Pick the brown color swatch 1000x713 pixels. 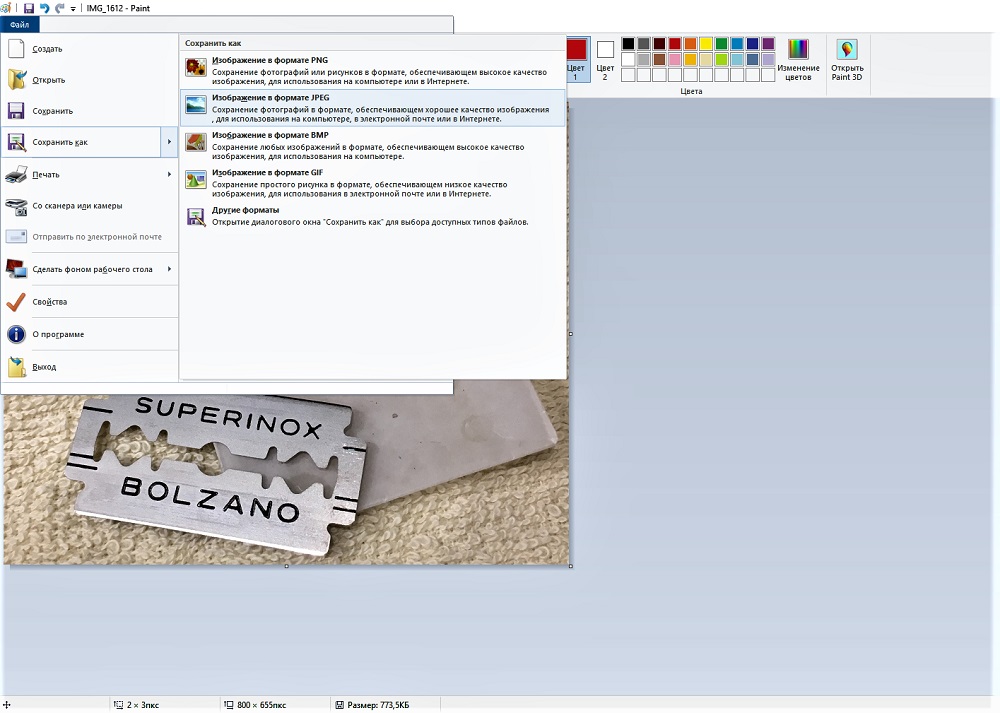coord(659,59)
